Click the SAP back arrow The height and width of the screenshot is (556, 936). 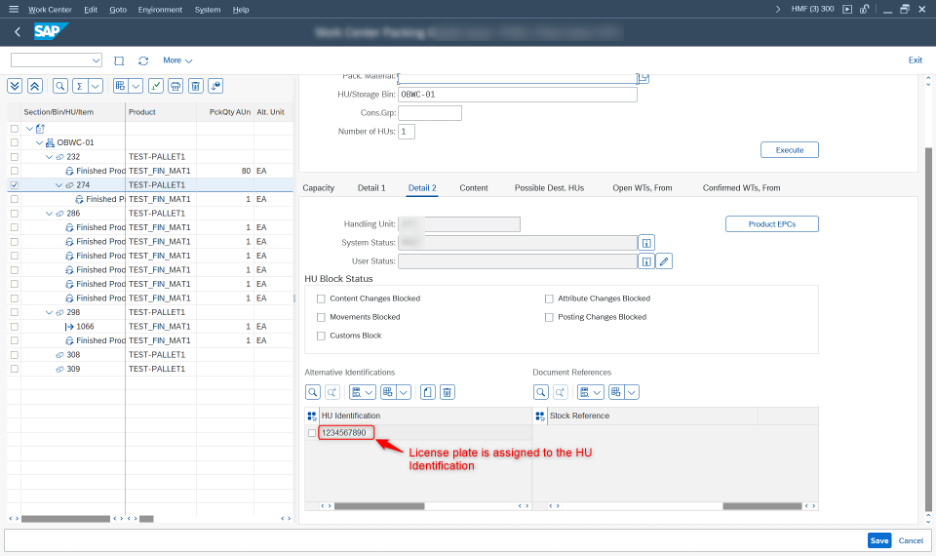point(17,32)
